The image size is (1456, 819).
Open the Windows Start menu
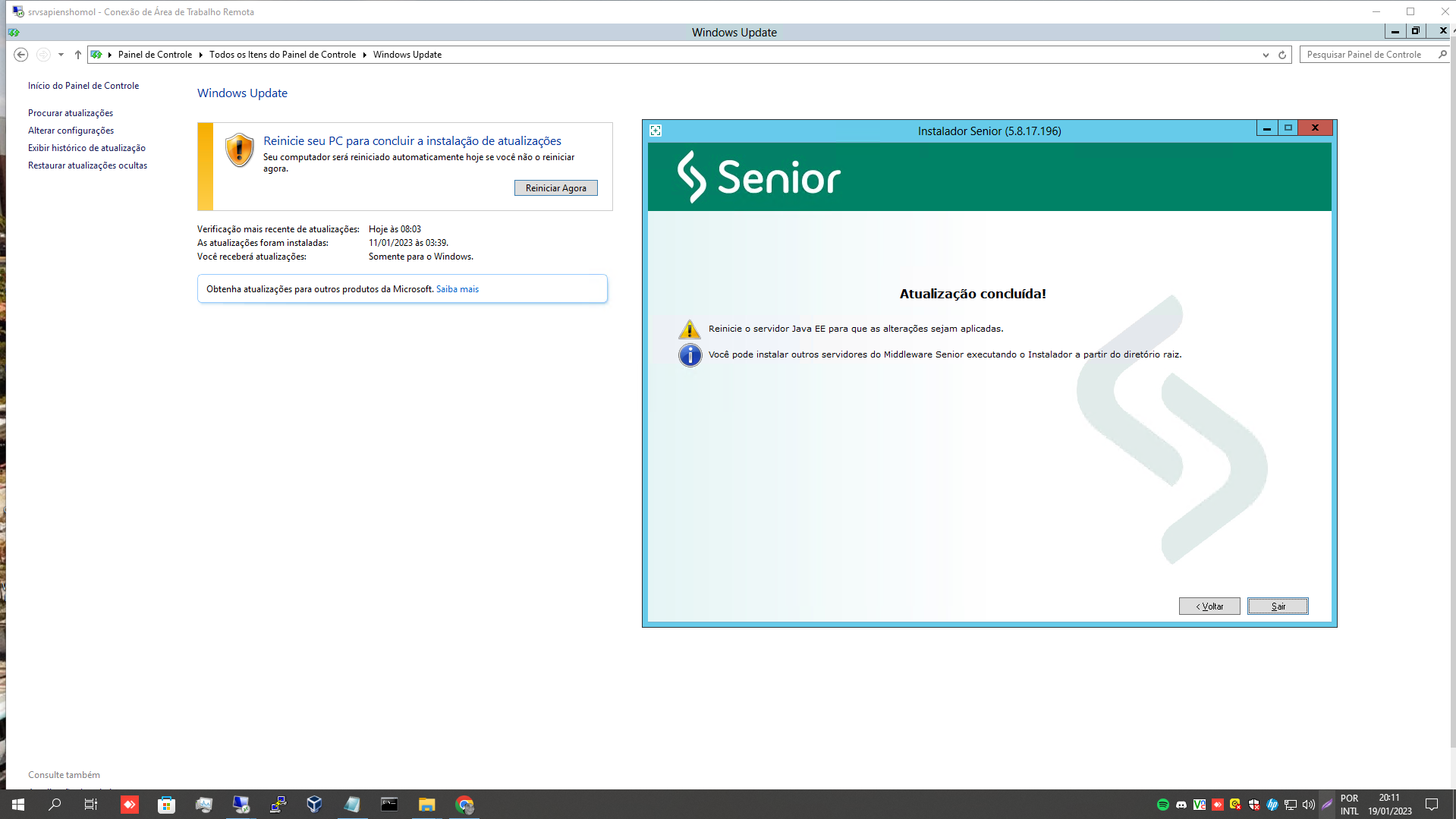pyautogui.click(x=17, y=805)
